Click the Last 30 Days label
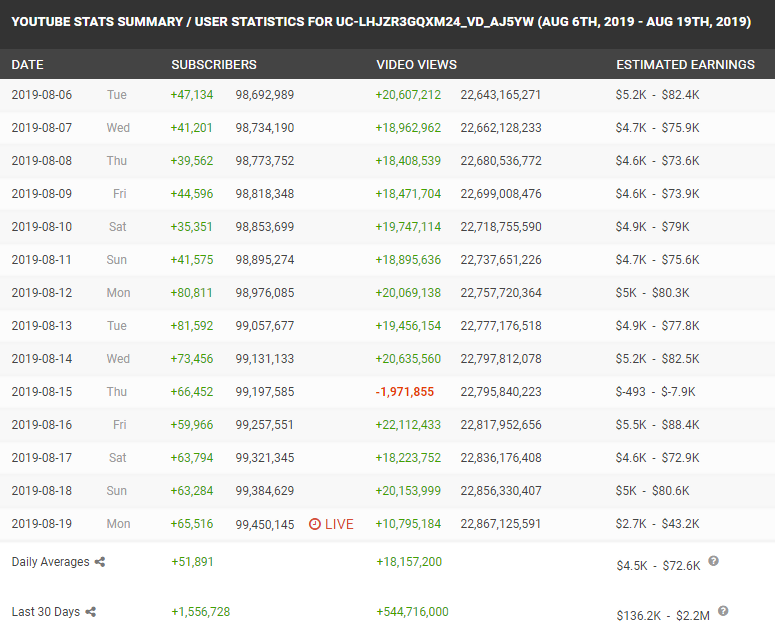The width and height of the screenshot is (775, 638). coord(45,612)
